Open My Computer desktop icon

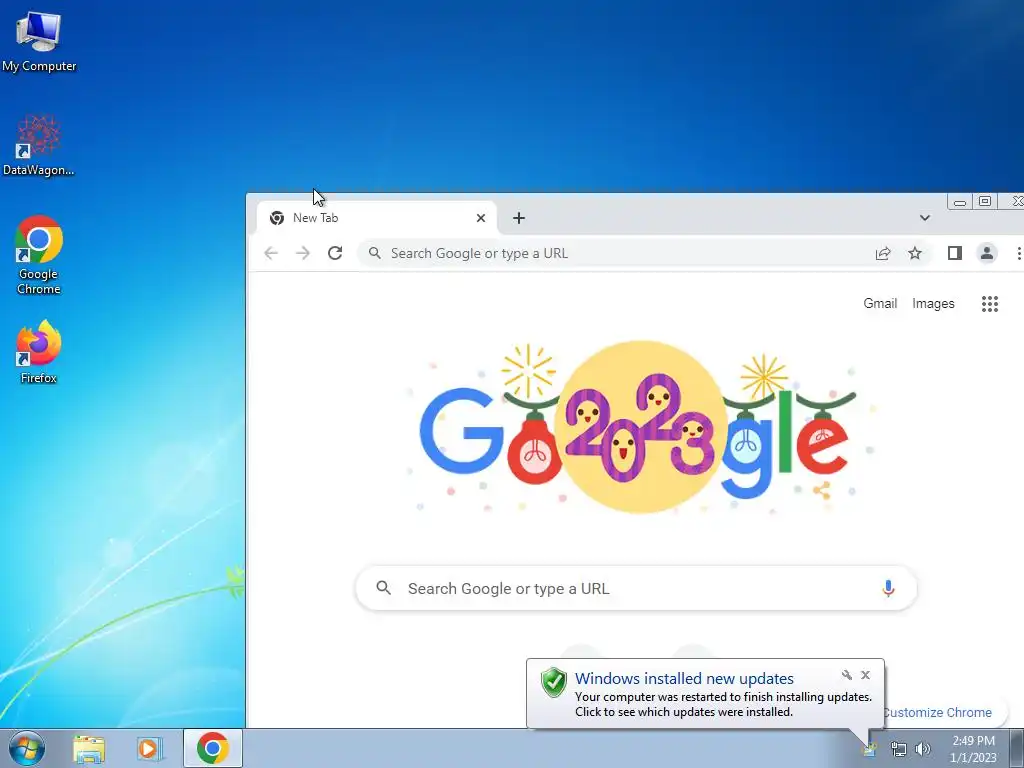(x=39, y=41)
